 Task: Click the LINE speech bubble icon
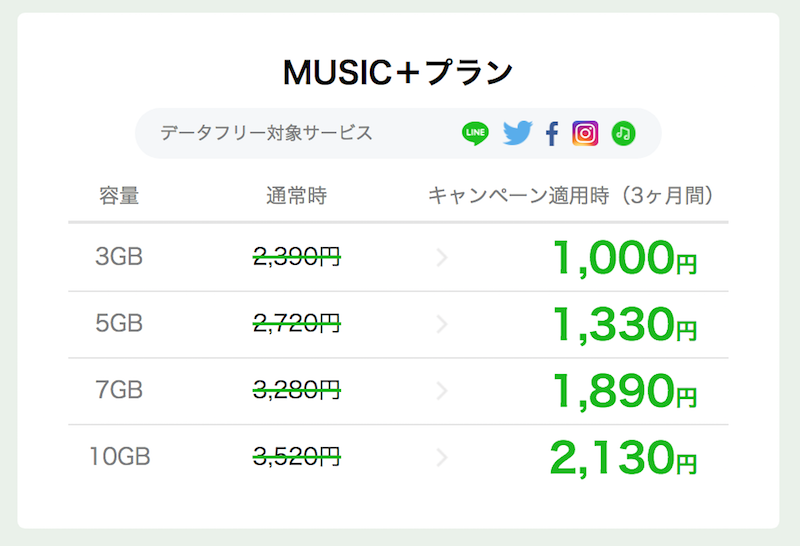pyautogui.click(x=475, y=133)
